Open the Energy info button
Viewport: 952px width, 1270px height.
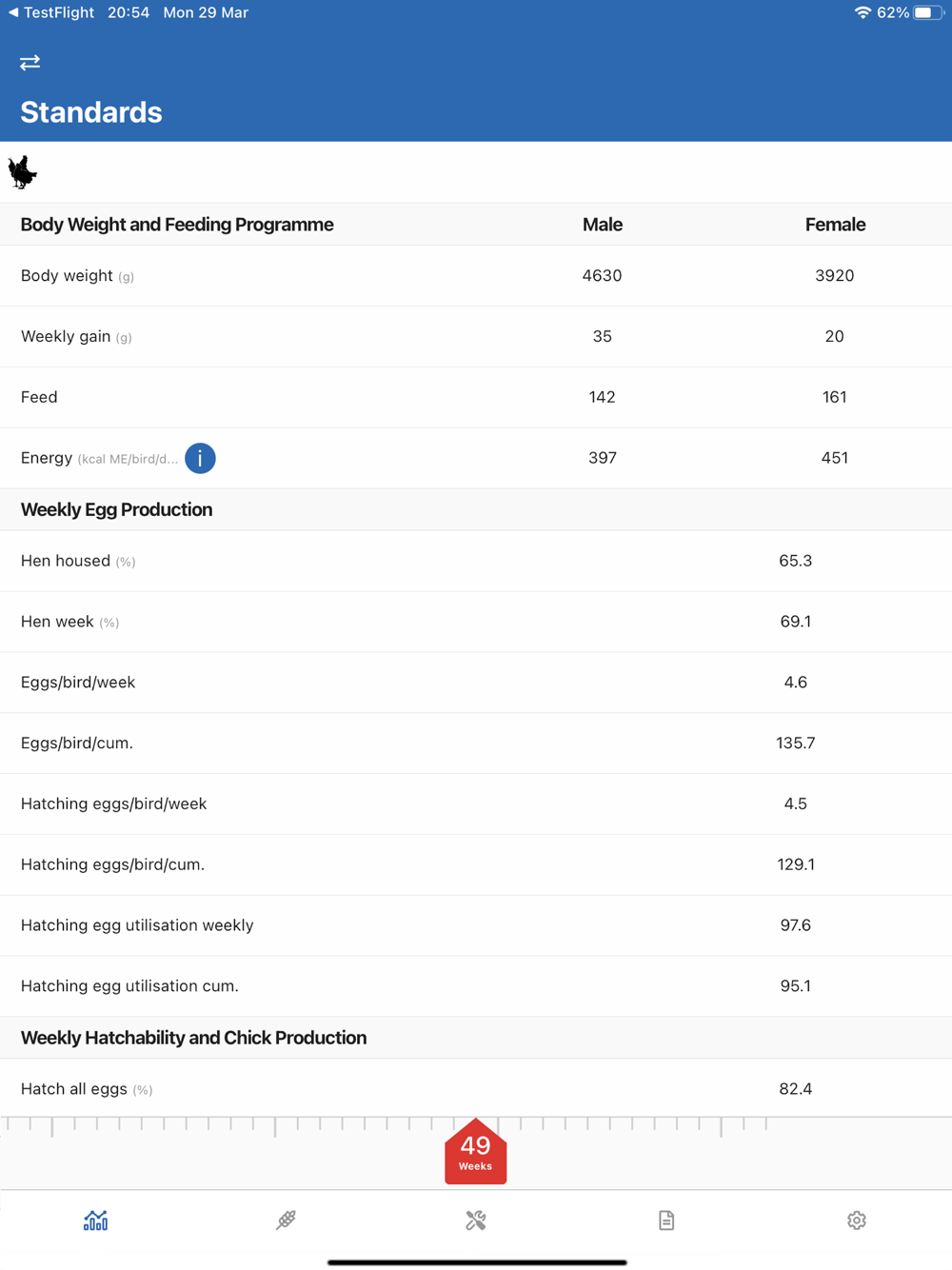pyautogui.click(x=200, y=458)
